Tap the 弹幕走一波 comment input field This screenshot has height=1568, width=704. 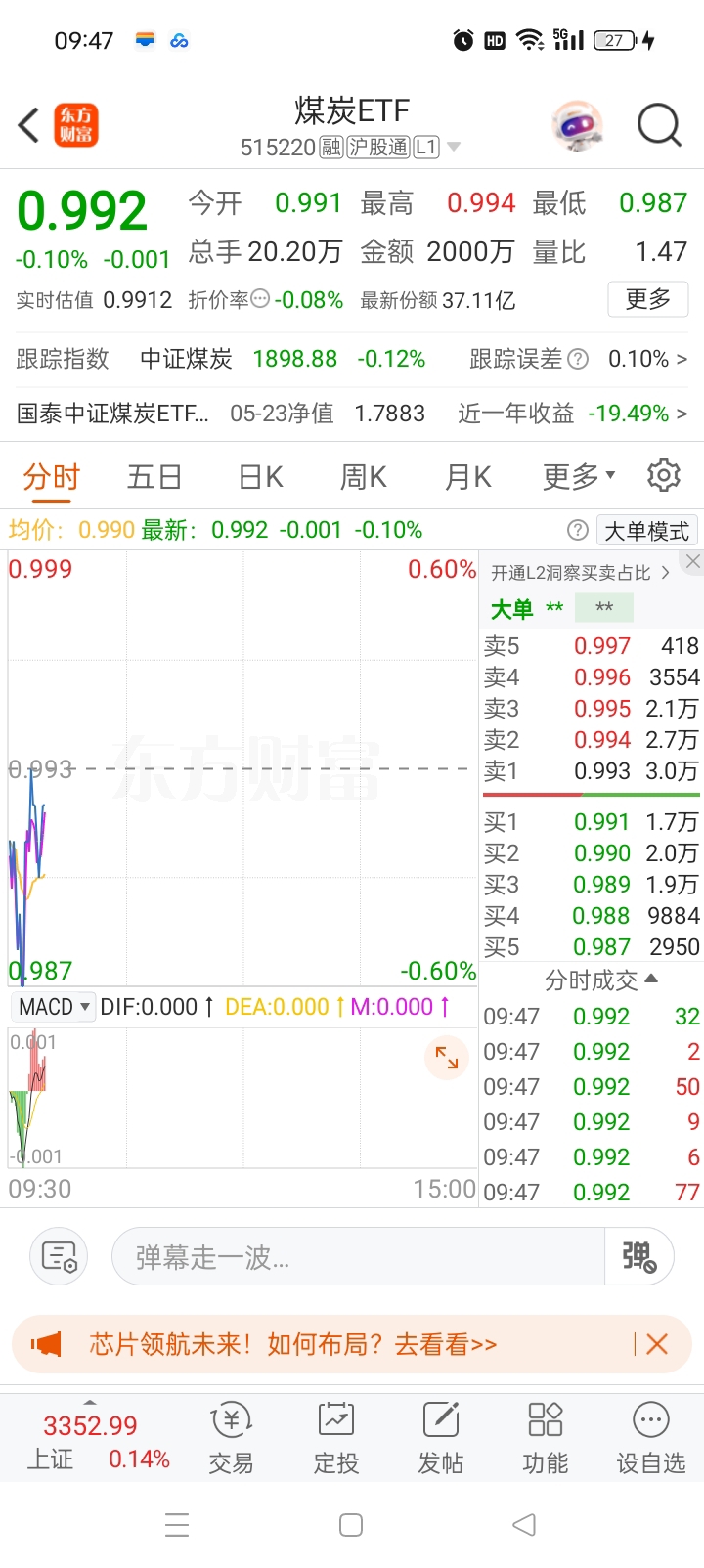point(358,1256)
